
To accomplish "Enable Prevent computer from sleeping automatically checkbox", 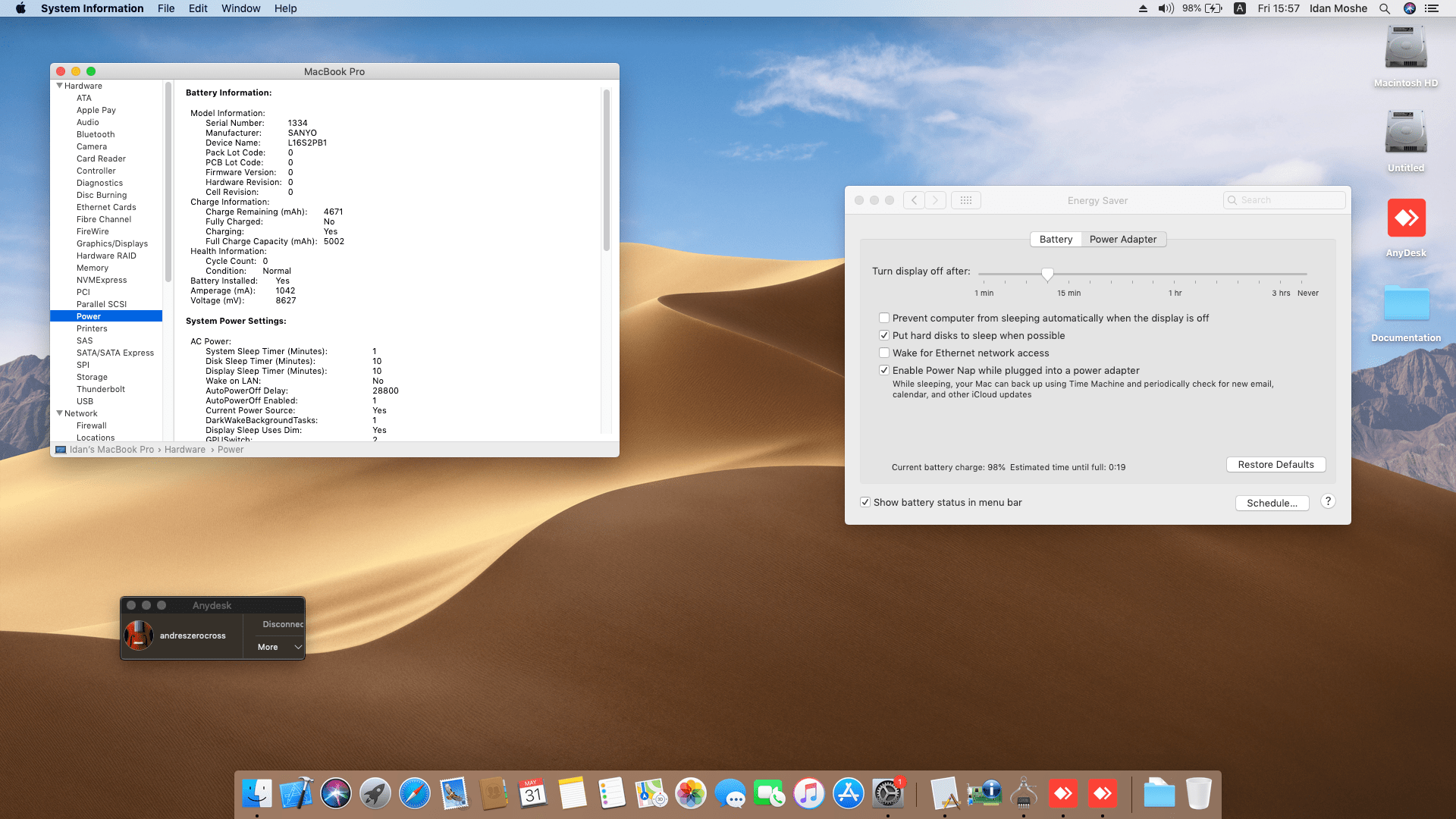I will (884, 318).
